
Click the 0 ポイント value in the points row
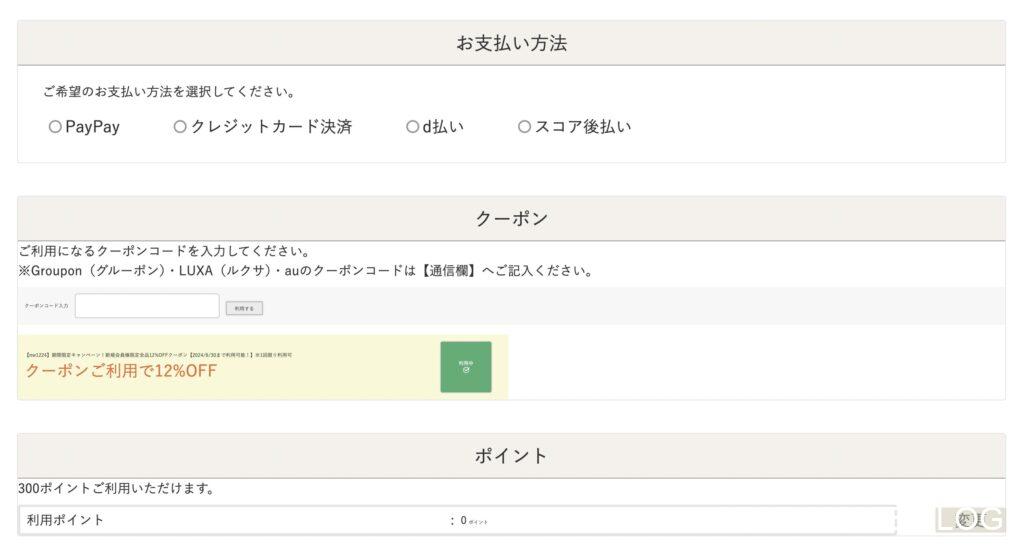(x=473, y=521)
